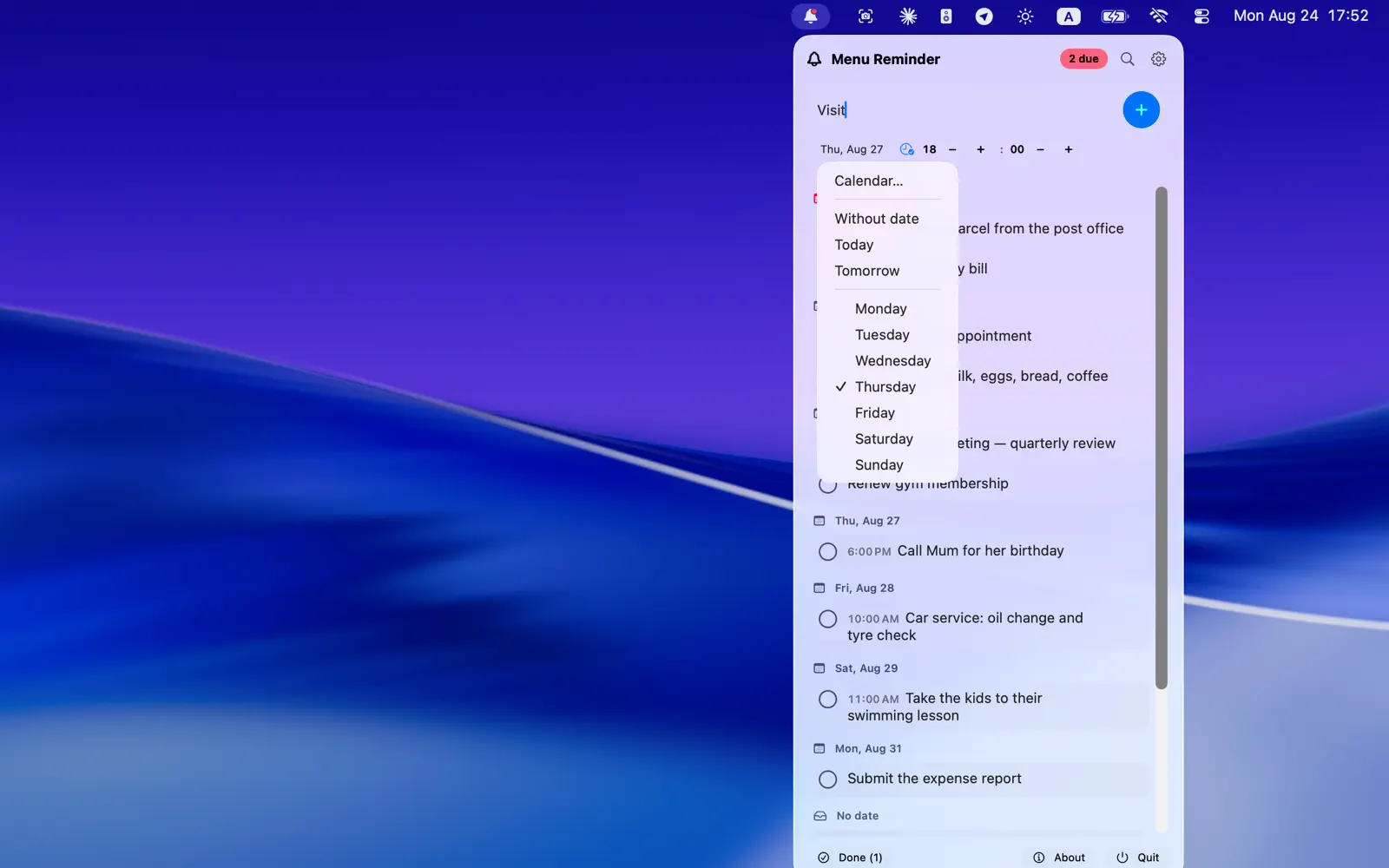Show completed items via Done (1)
The image size is (1389, 868).
click(x=850, y=858)
